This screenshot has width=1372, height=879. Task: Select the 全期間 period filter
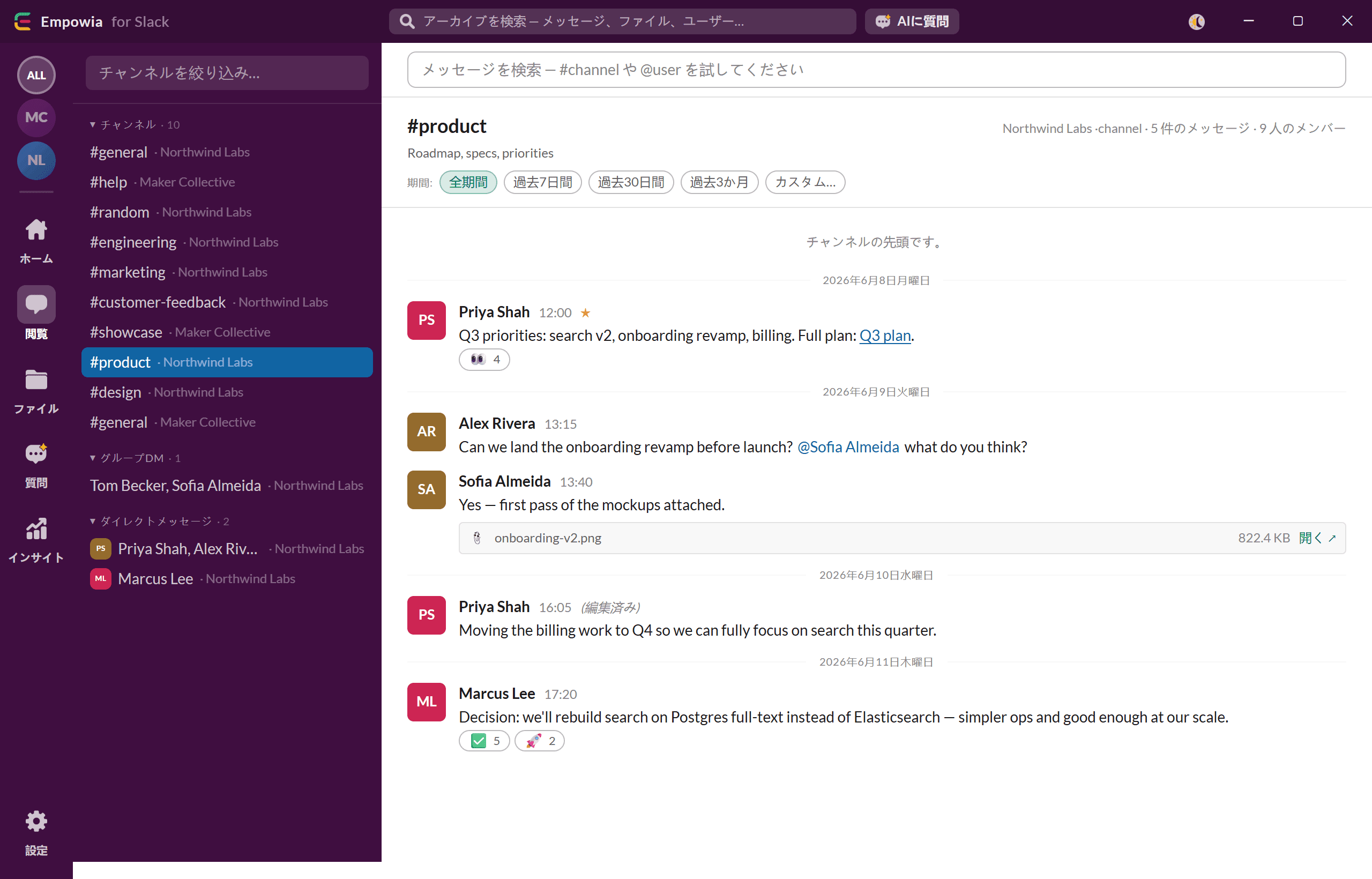click(x=468, y=182)
